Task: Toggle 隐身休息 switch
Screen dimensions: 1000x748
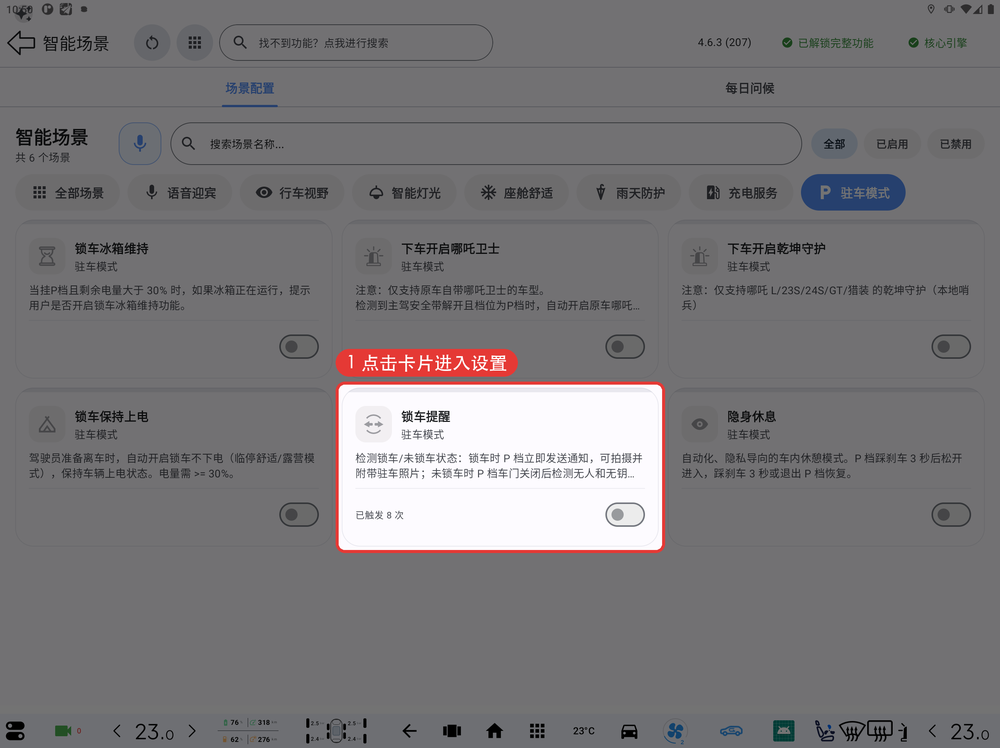Action: coord(951,515)
